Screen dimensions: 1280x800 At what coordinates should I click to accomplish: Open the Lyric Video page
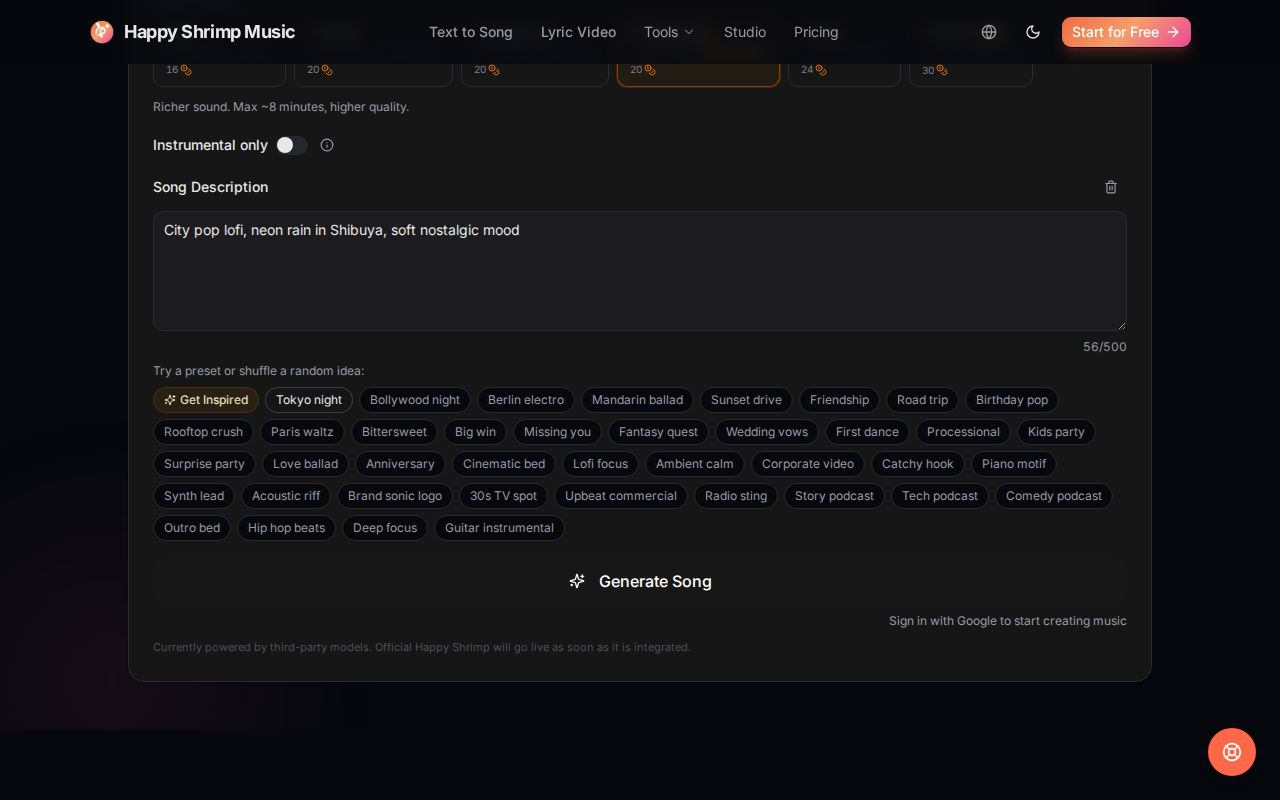click(578, 32)
